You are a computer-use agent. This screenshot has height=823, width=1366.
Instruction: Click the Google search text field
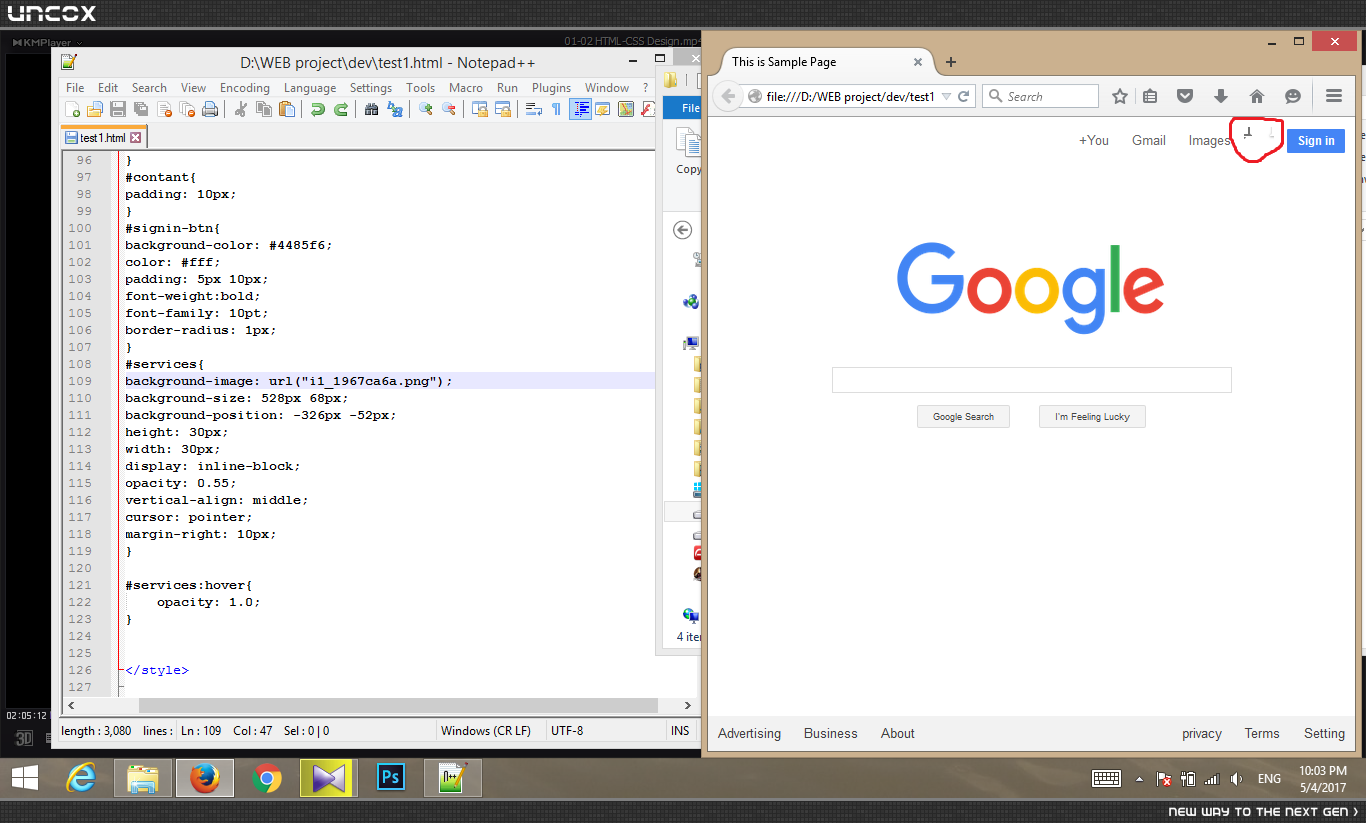pyautogui.click(x=1031, y=380)
